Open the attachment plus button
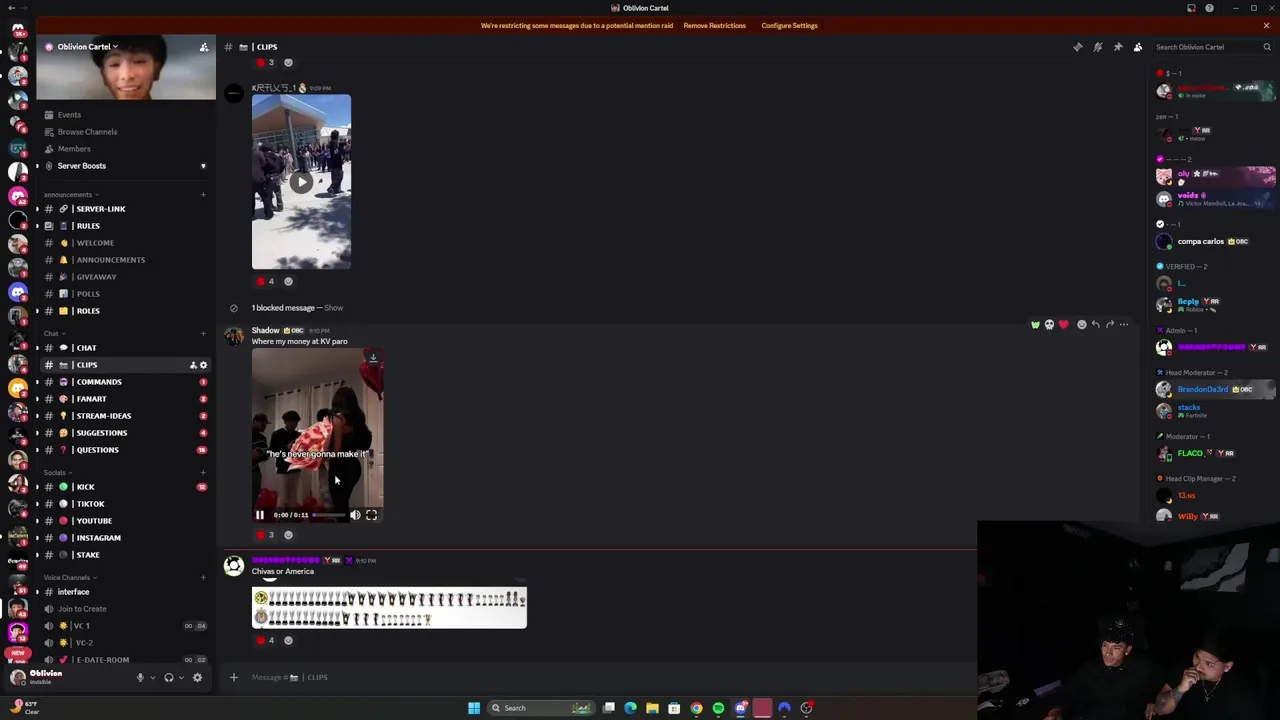The height and width of the screenshot is (720, 1280). click(233, 678)
